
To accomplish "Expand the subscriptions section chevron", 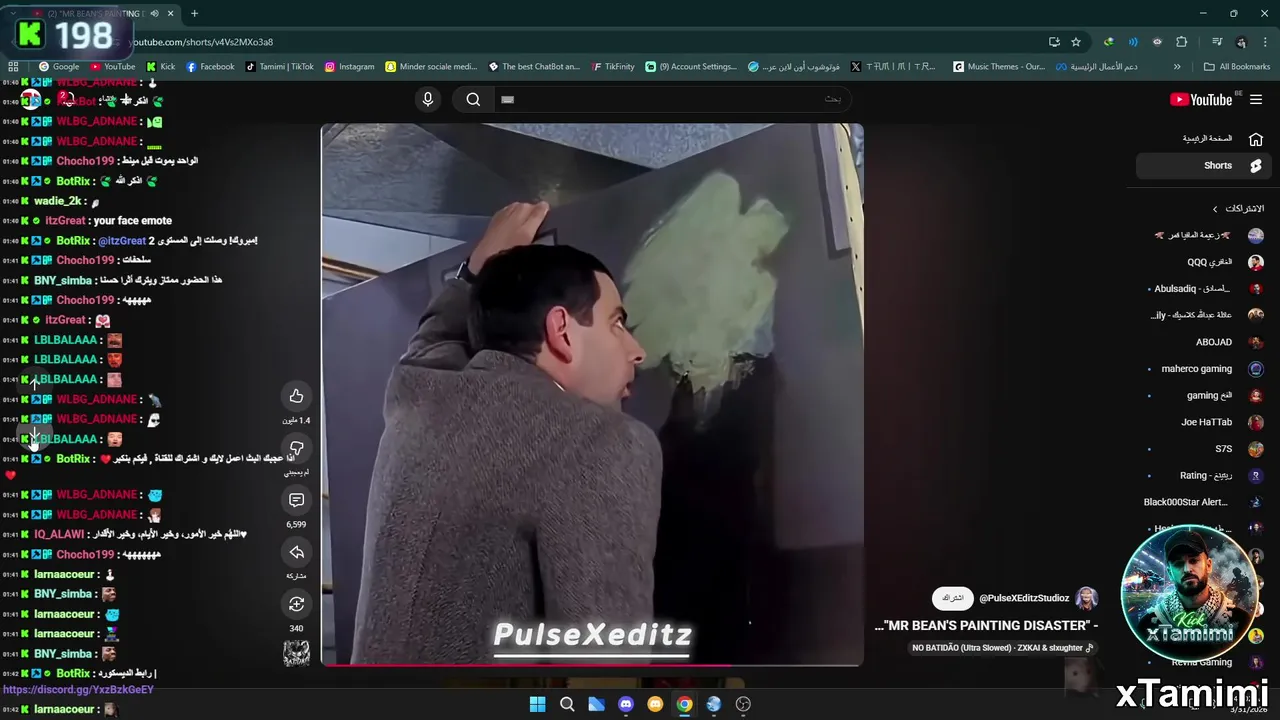I will click(x=1215, y=209).
